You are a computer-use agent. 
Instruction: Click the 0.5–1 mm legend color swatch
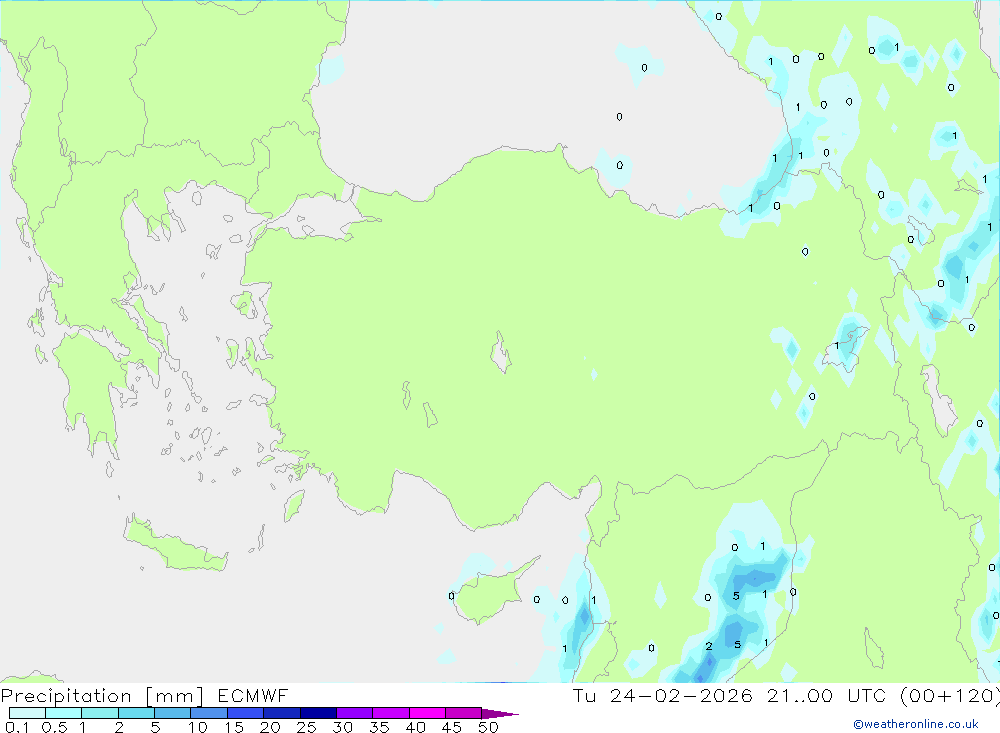64,713
